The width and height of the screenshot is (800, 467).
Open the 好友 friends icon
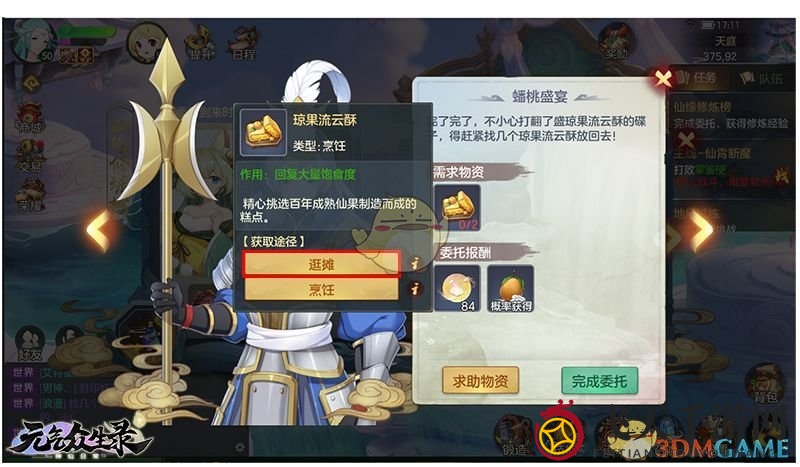point(30,343)
